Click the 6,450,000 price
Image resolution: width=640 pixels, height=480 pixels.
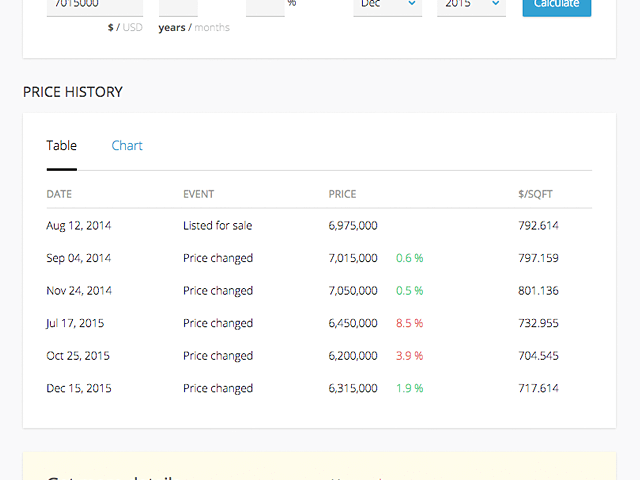coord(353,323)
